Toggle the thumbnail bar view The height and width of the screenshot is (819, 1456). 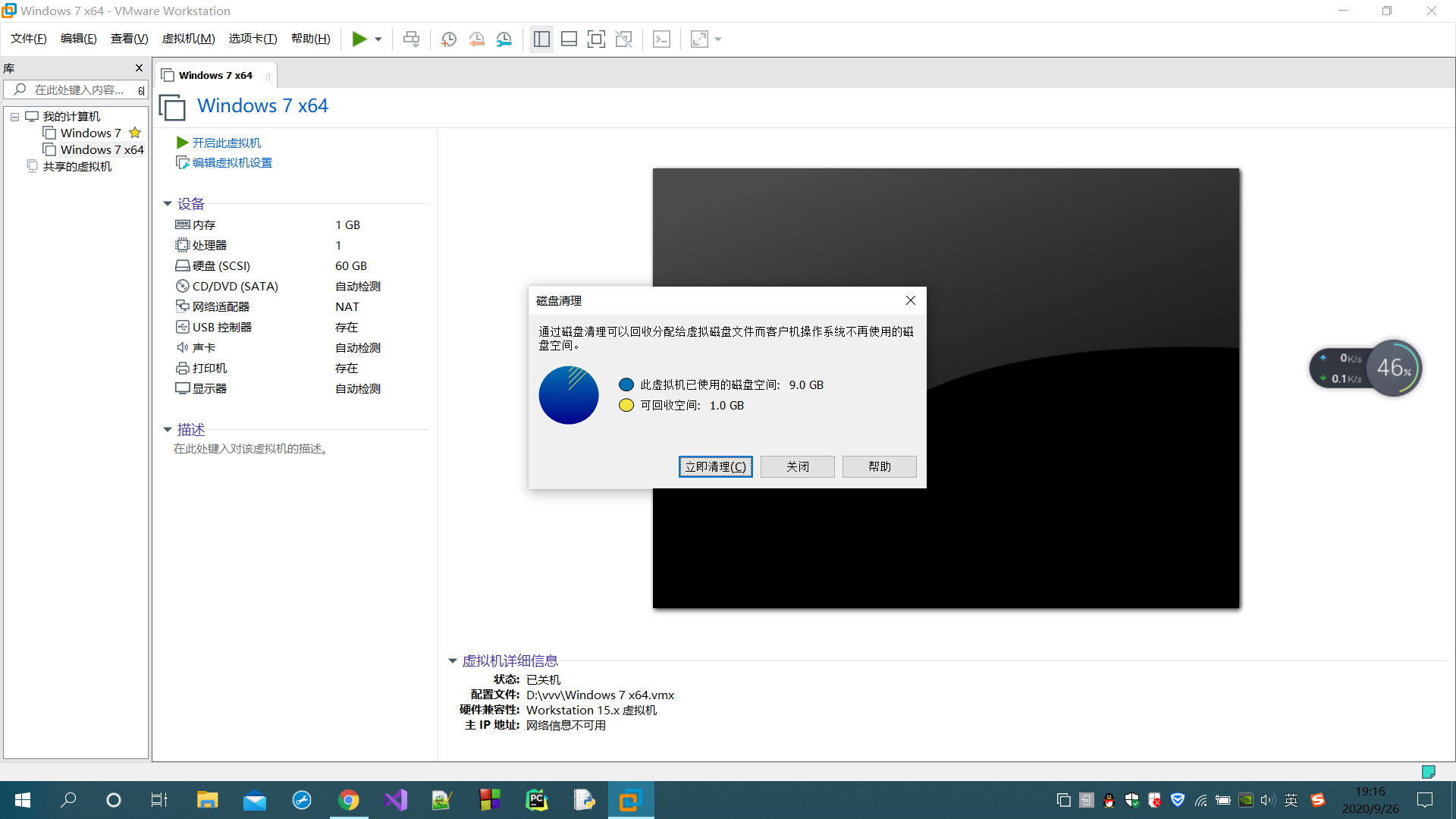click(x=569, y=39)
